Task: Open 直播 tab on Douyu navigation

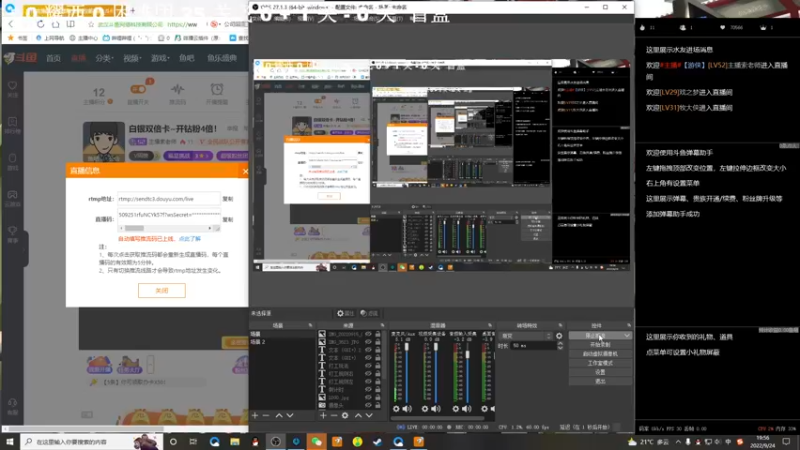Action: [x=78, y=58]
